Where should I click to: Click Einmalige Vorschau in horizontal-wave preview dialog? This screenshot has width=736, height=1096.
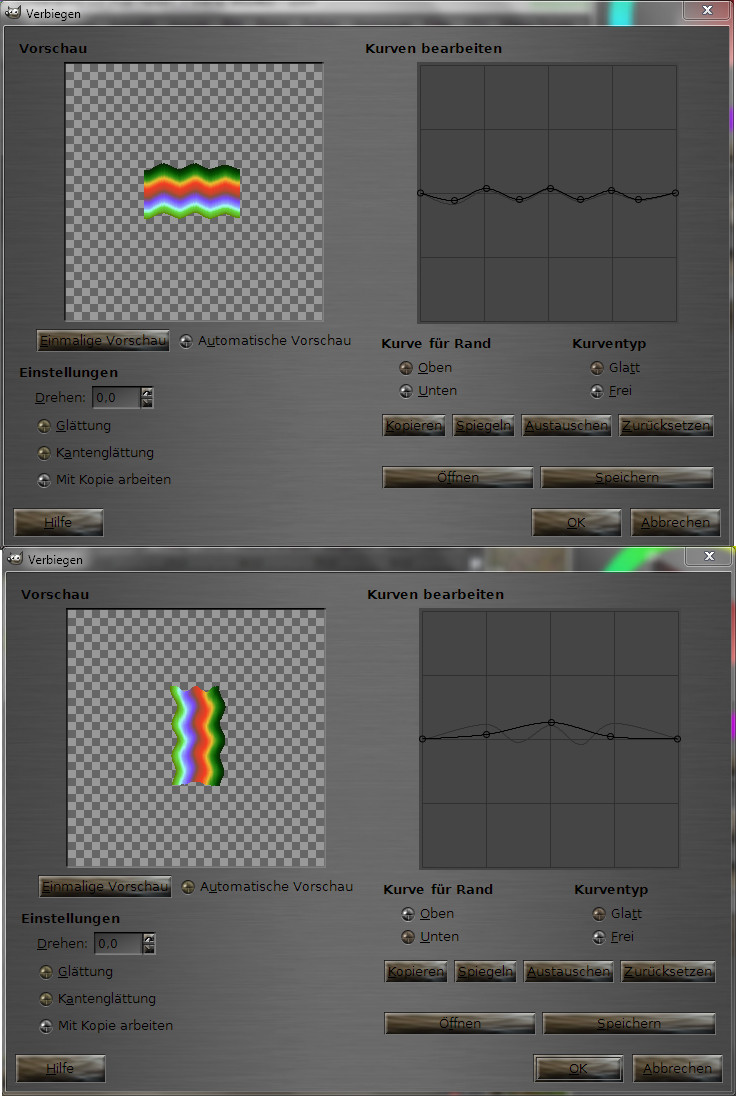[x=103, y=340]
